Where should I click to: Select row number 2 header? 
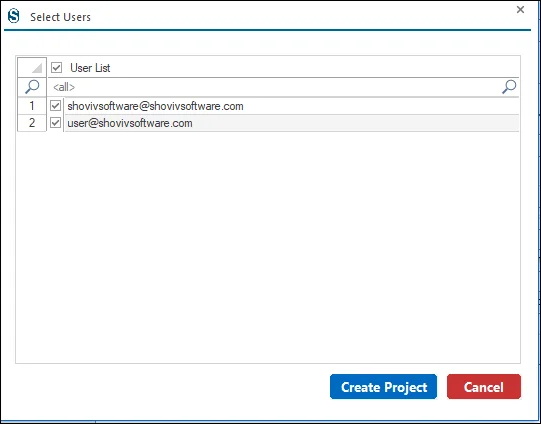pyautogui.click(x=32, y=123)
